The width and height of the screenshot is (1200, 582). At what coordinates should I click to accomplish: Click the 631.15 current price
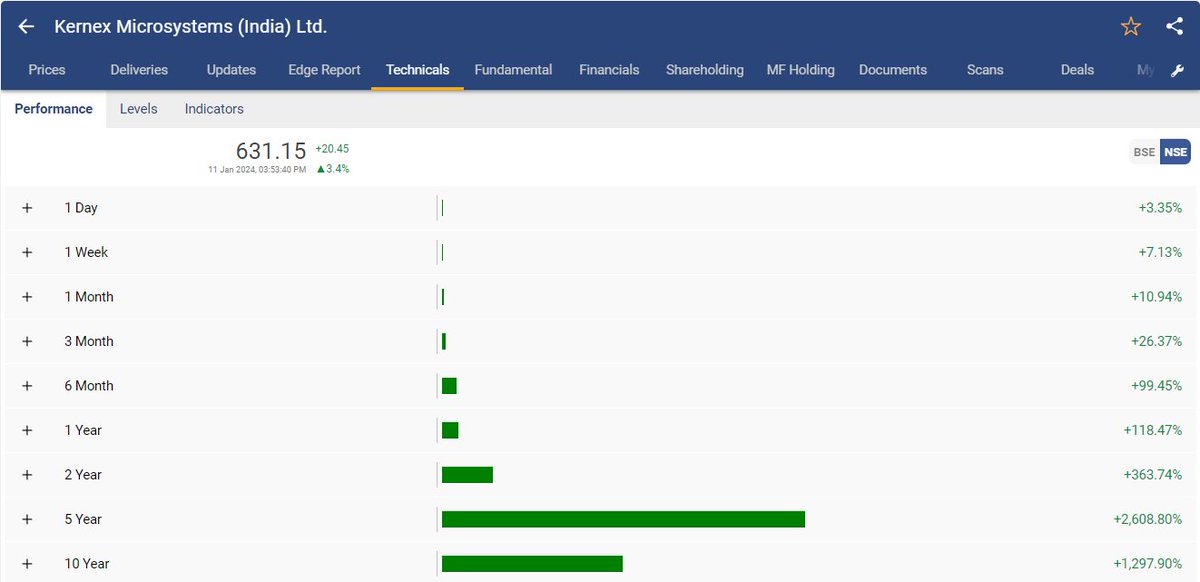271,151
